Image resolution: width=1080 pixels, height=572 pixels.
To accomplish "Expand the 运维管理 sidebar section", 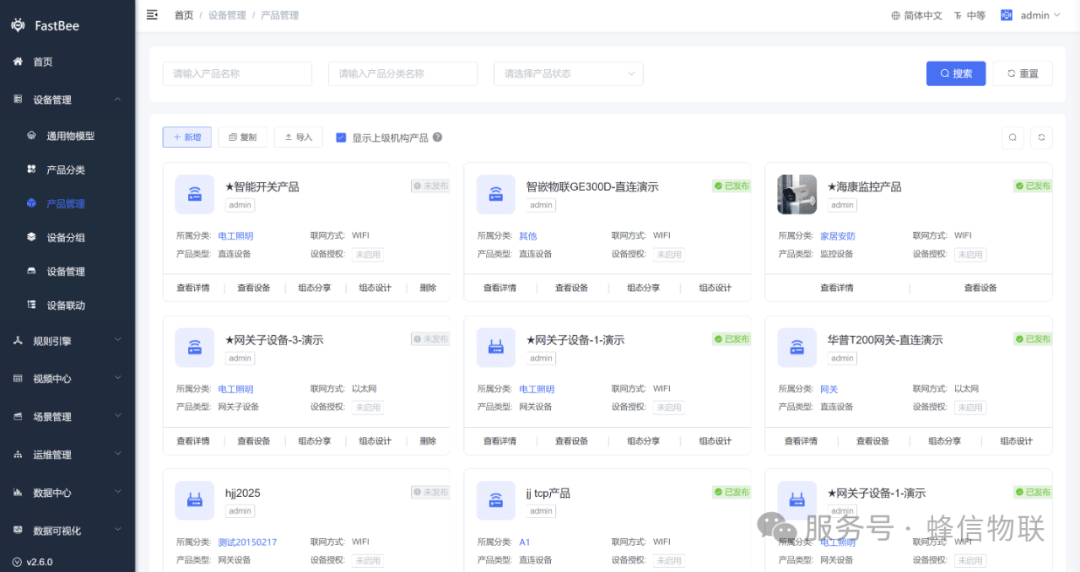I will [68, 454].
